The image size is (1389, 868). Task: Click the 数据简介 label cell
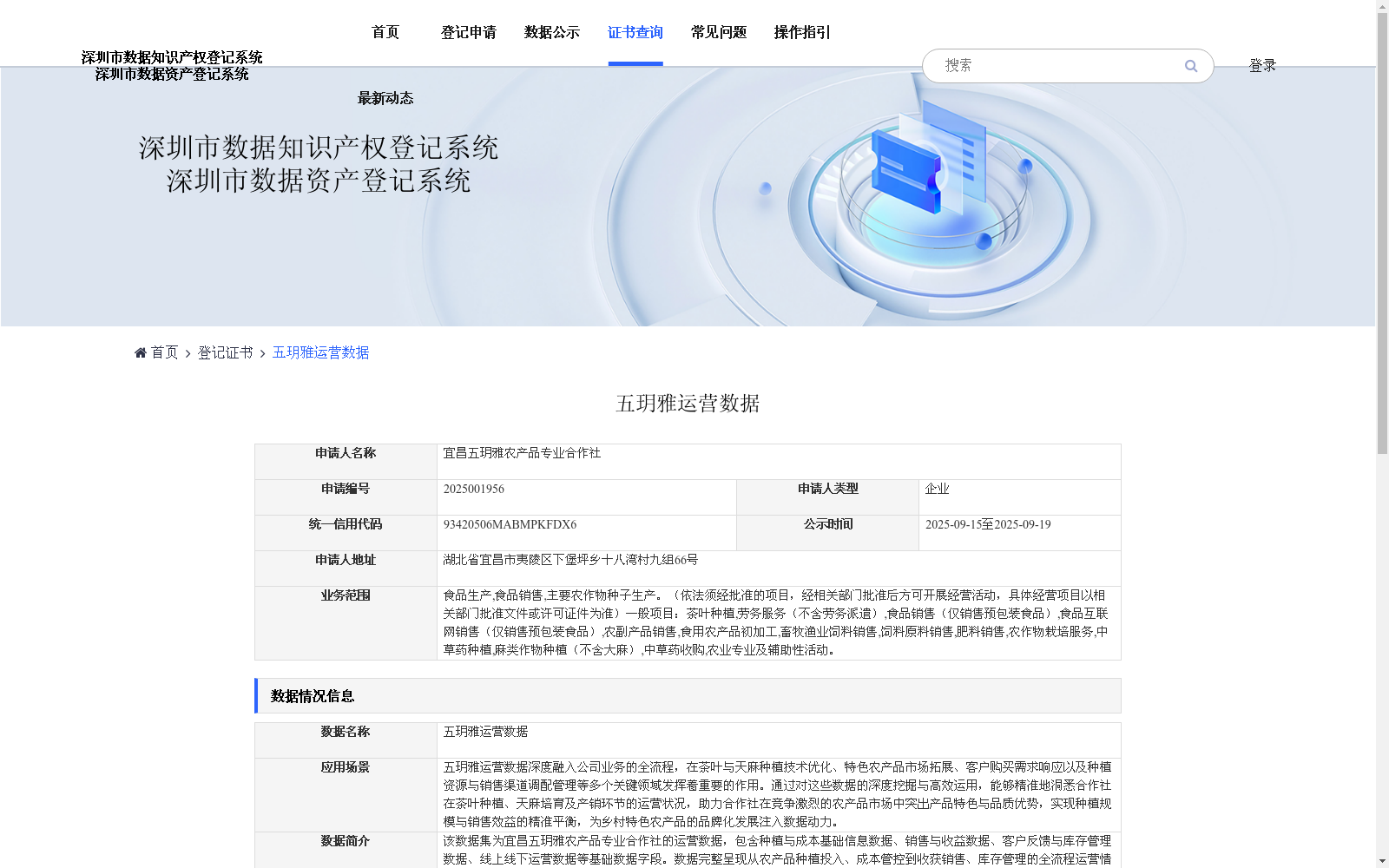point(346,851)
